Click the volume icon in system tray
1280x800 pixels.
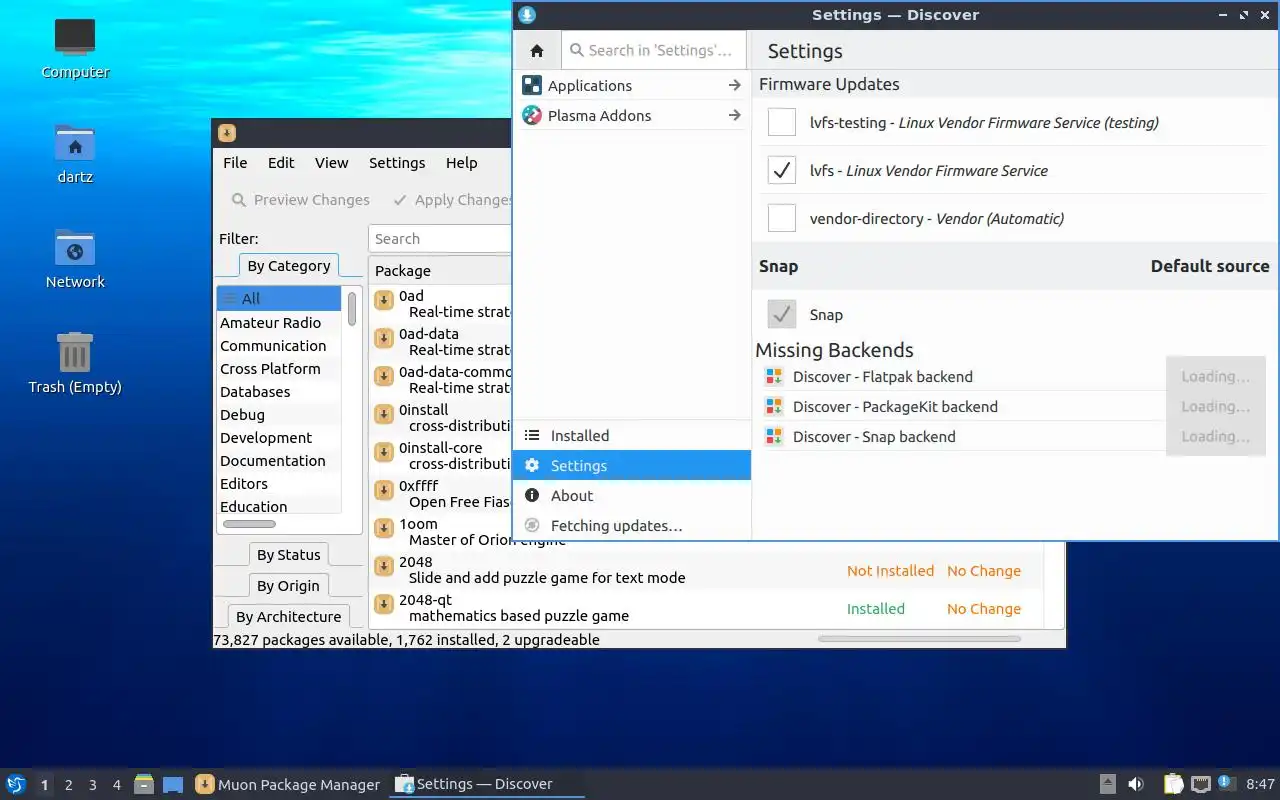(x=1136, y=784)
